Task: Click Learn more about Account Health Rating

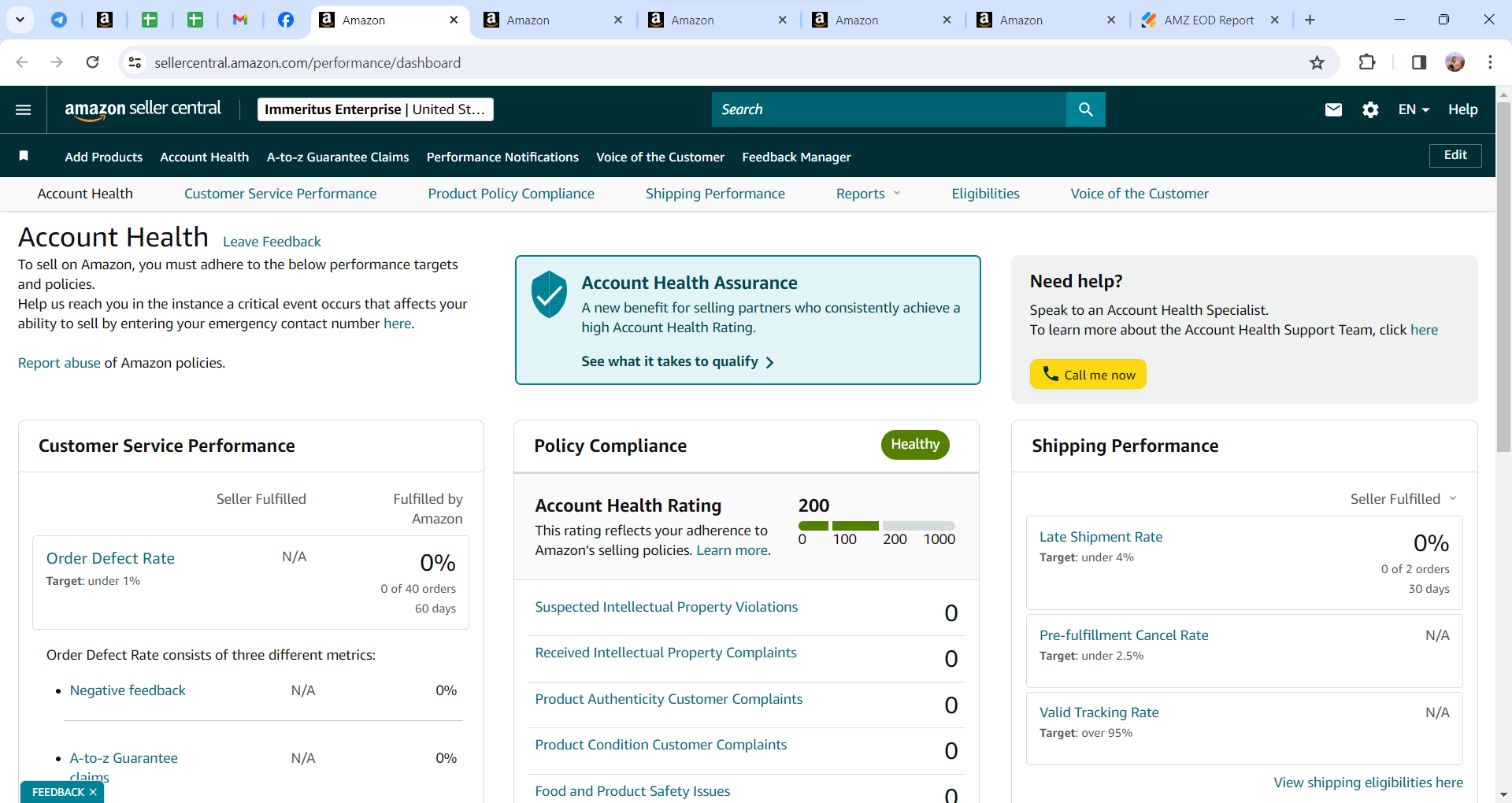Action: 732,550
